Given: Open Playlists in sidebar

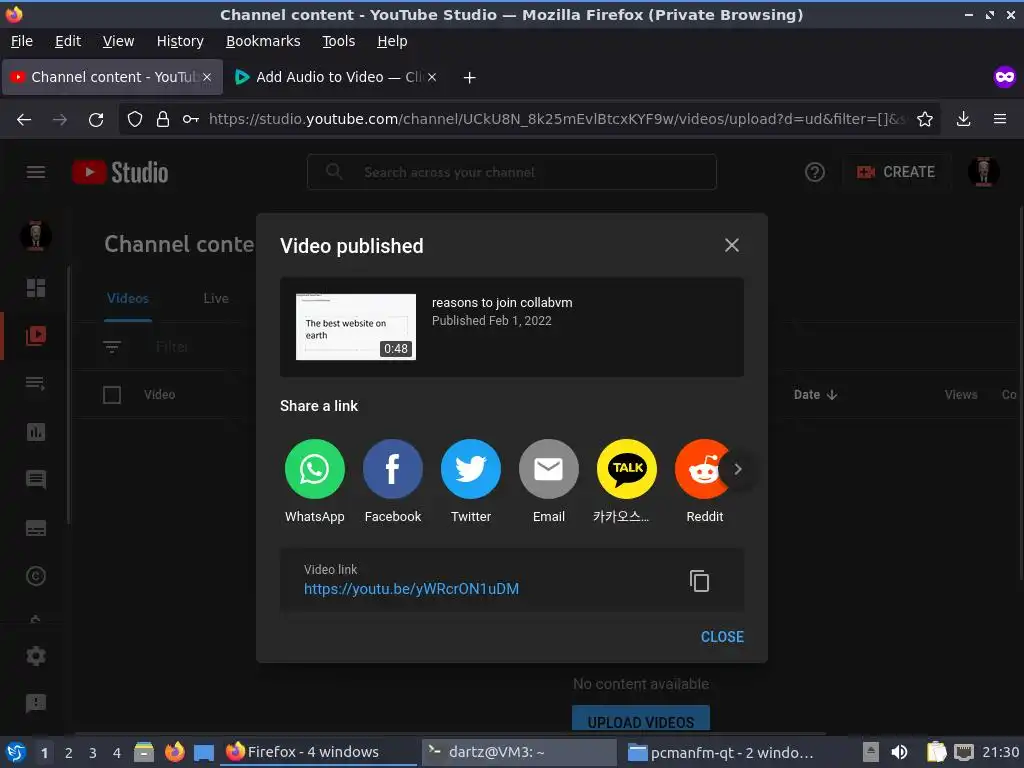Looking at the screenshot, I should [35, 383].
